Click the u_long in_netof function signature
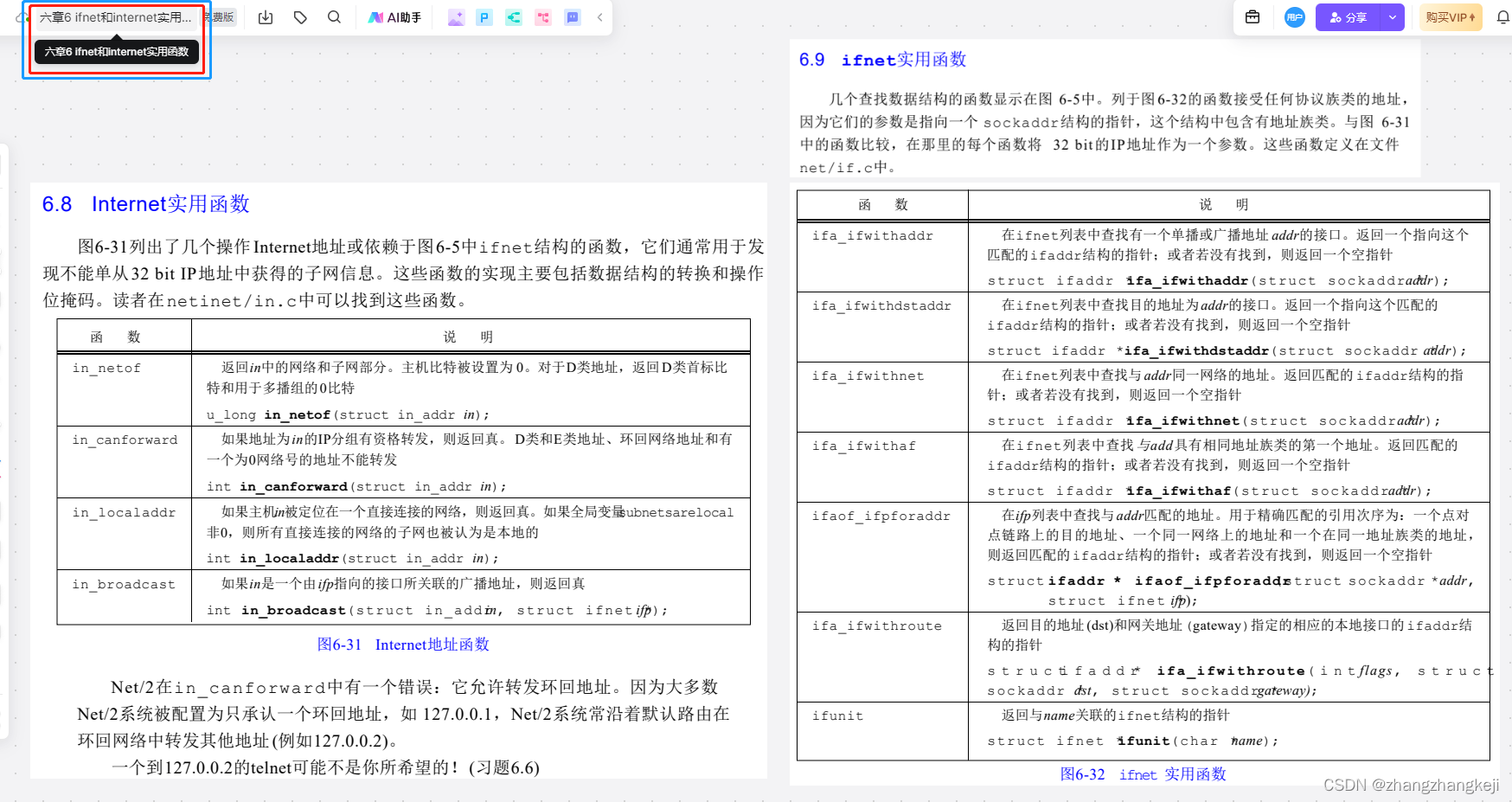The height and width of the screenshot is (802, 1512). (349, 414)
